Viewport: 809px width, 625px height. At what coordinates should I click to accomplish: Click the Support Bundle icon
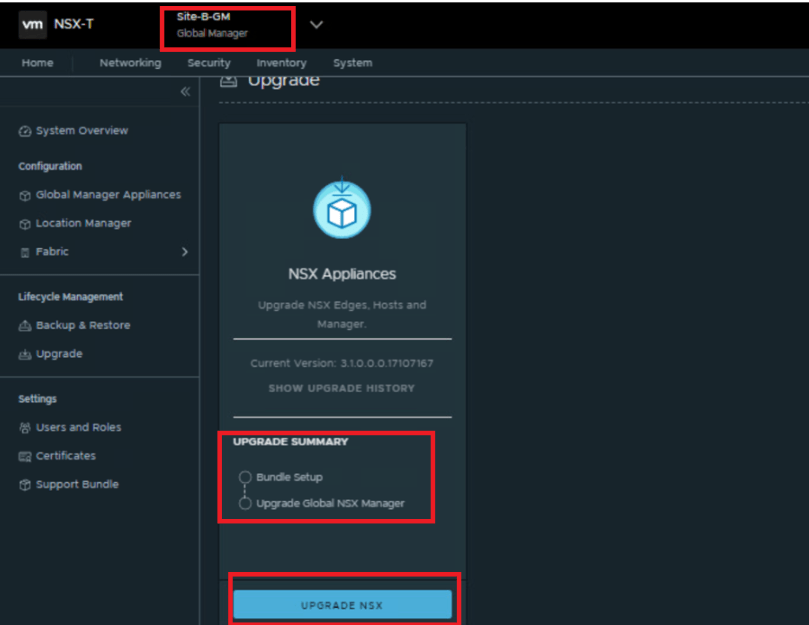pos(25,485)
